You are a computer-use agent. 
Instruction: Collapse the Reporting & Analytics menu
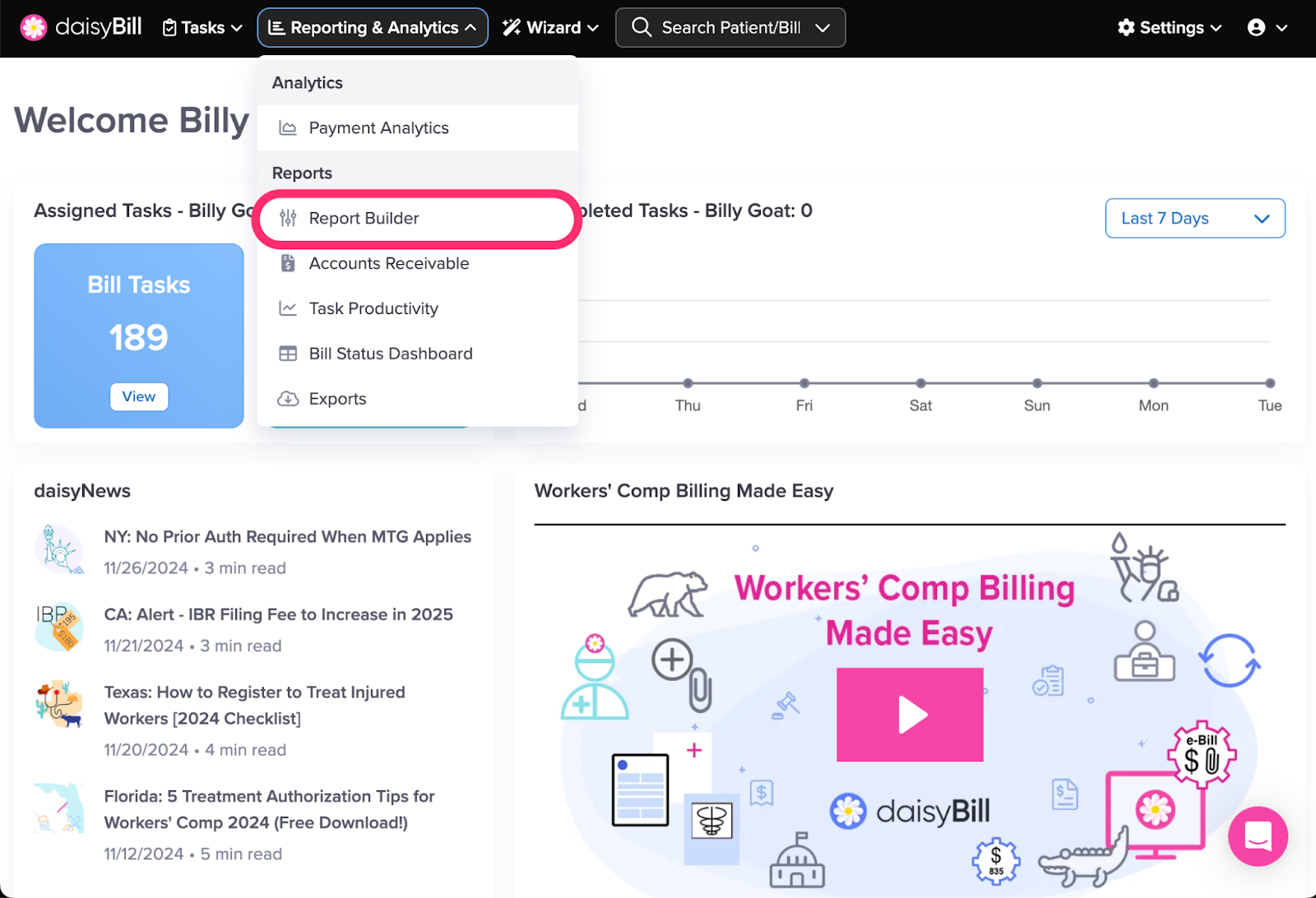coord(373,28)
